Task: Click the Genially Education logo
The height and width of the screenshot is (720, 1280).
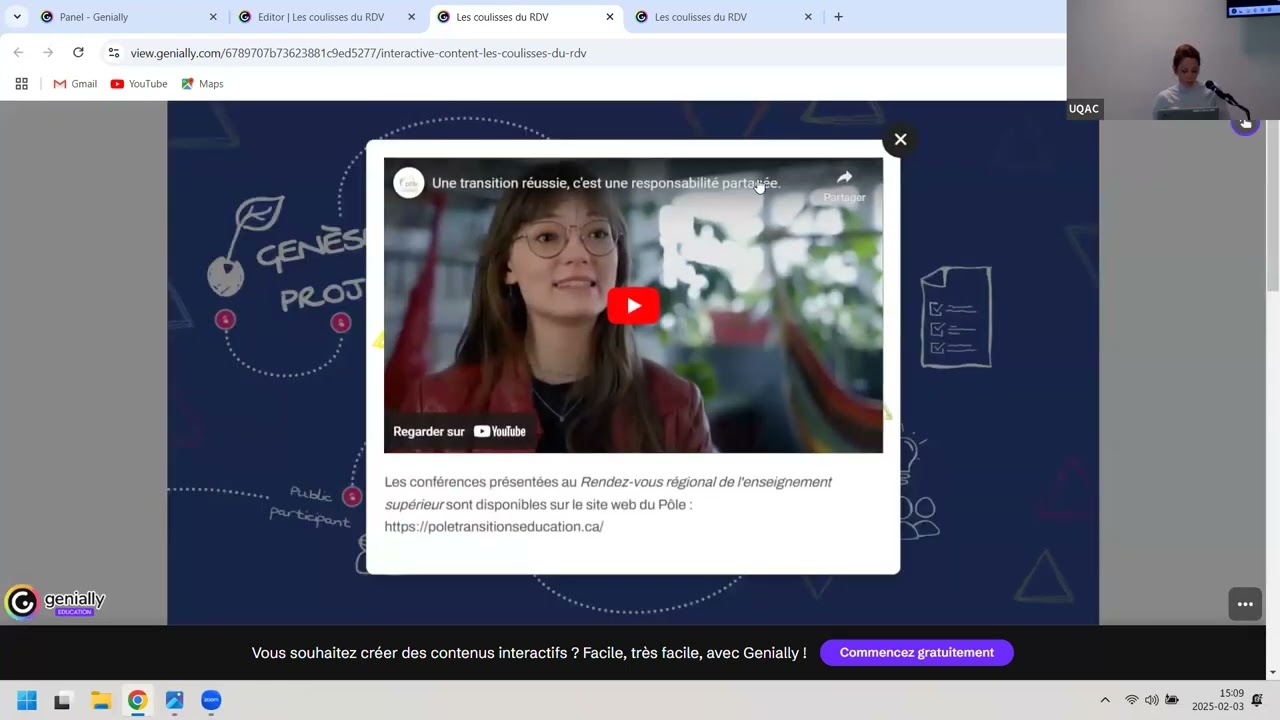Action: (x=56, y=602)
